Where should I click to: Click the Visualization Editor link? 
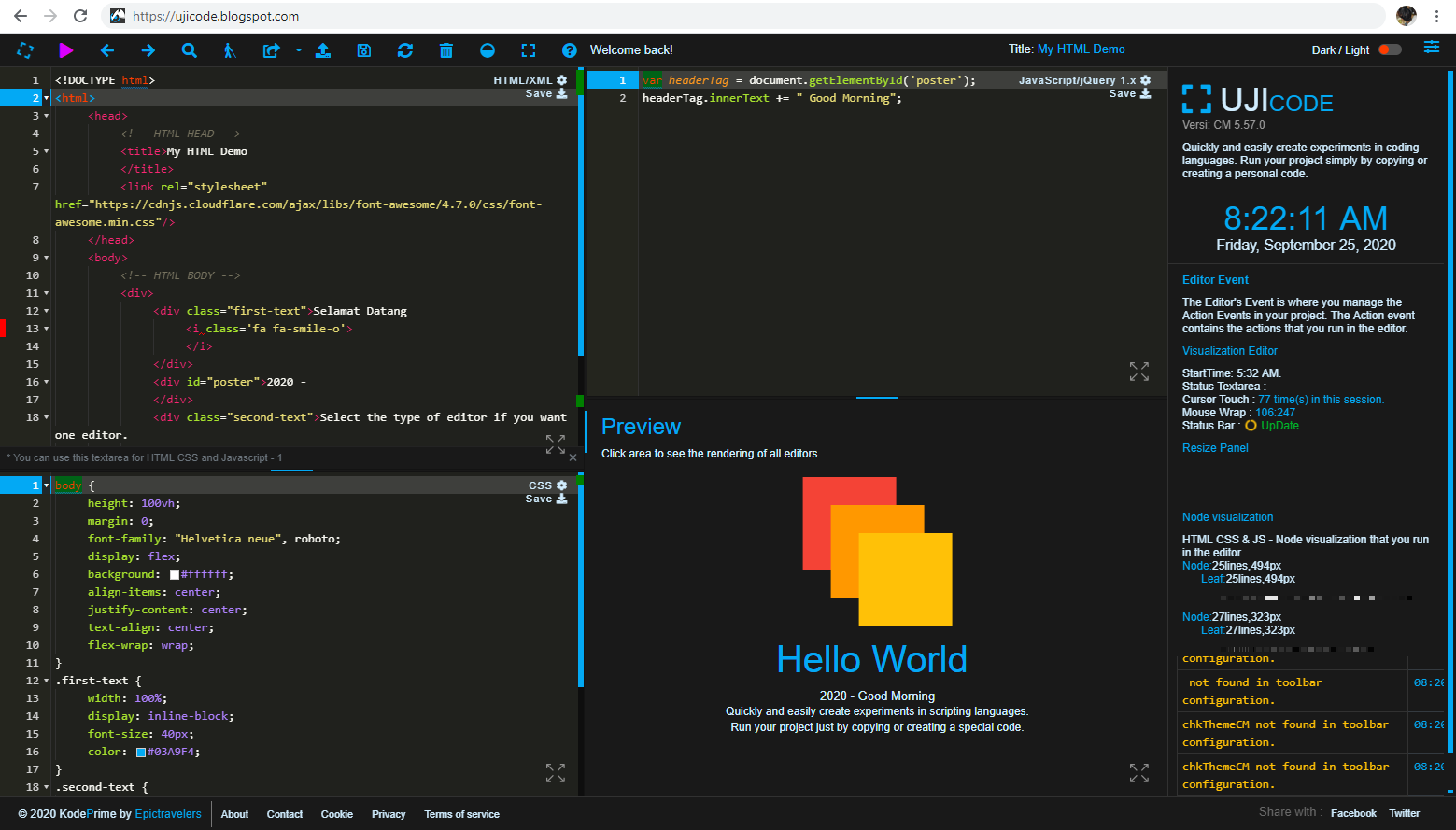pyautogui.click(x=1230, y=351)
